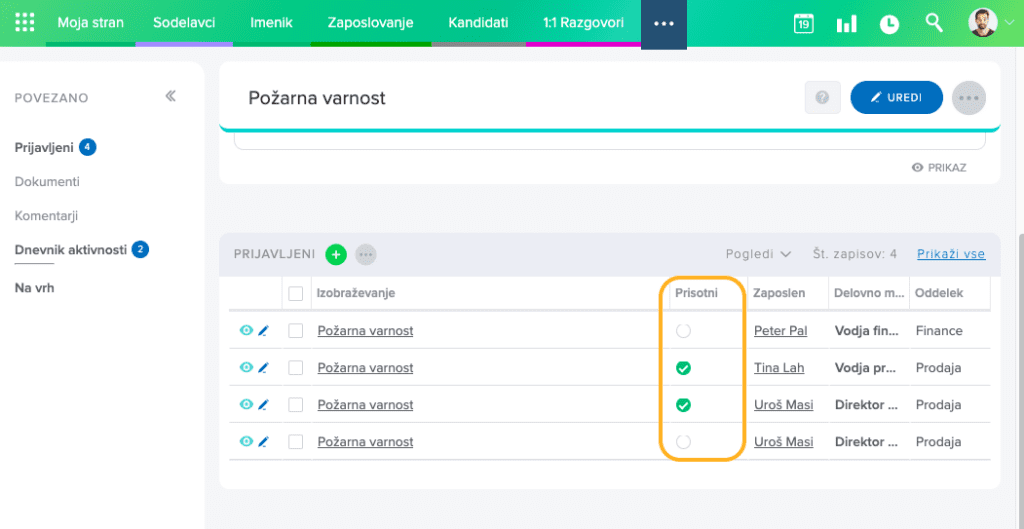The height and width of the screenshot is (529, 1024).
Task: Open the calendar icon in top bar
Action: pyautogui.click(x=803, y=24)
